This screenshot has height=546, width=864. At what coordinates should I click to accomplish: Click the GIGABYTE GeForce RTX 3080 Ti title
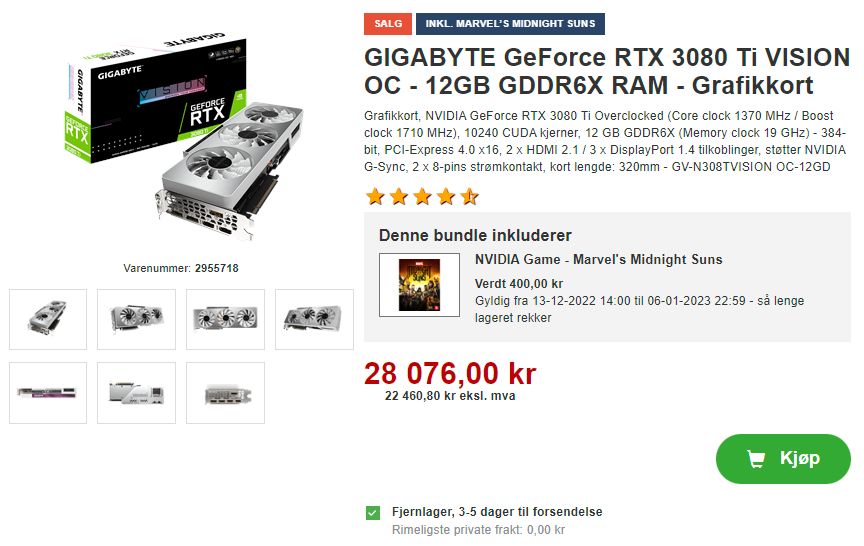tap(607, 72)
